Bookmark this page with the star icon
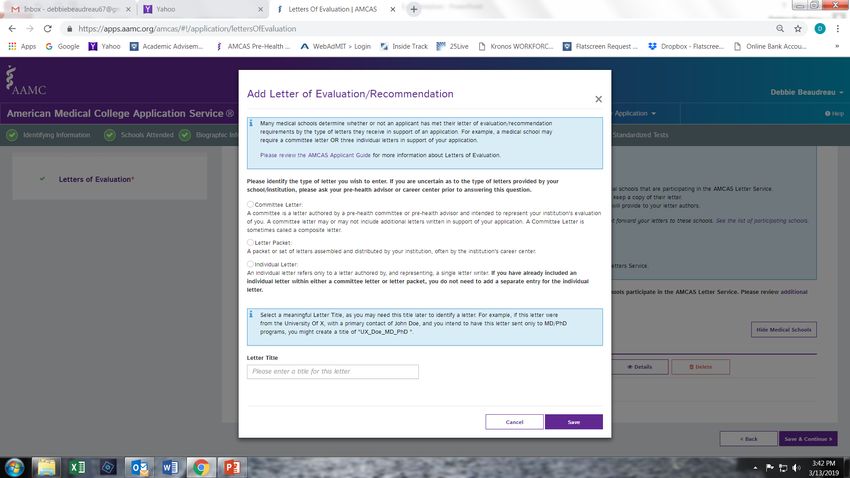850x478 pixels. pyautogui.click(x=798, y=29)
